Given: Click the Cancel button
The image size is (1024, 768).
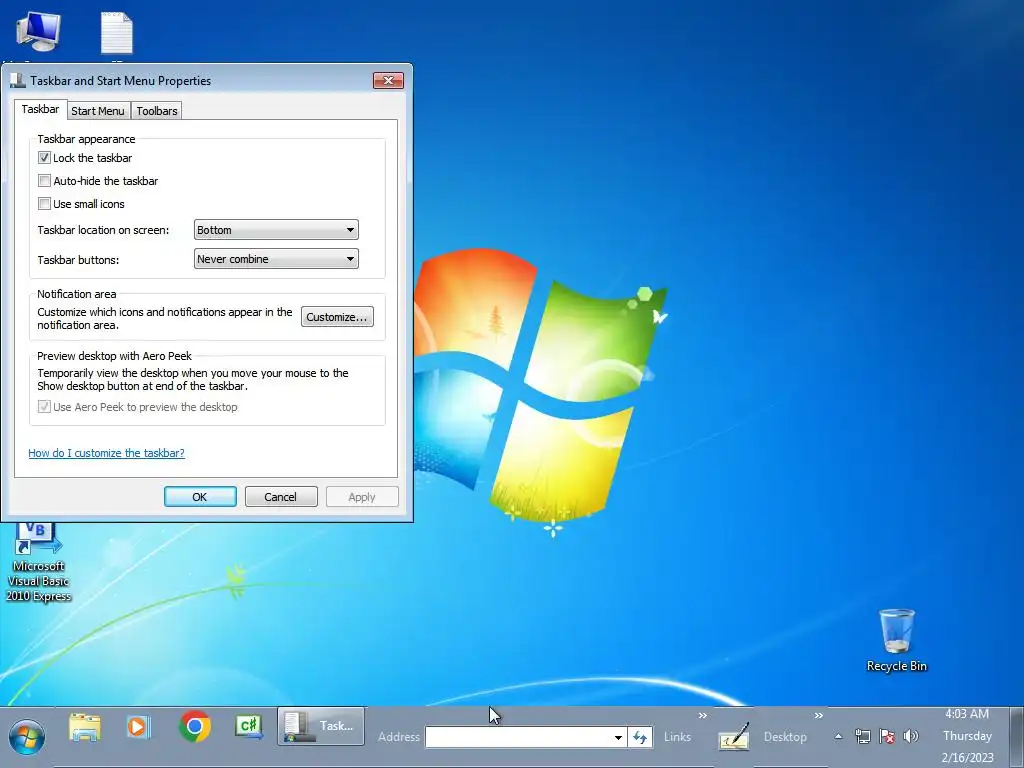Looking at the screenshot, I should click(x=281, y=496).
